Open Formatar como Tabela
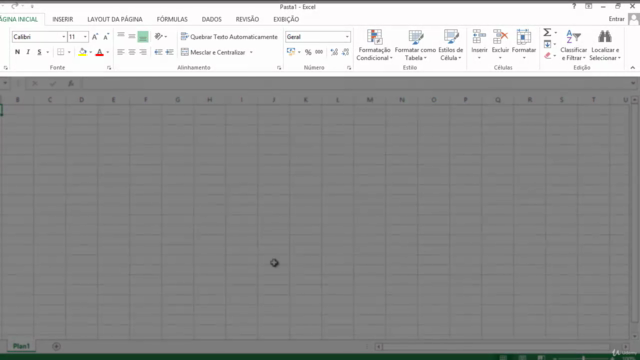The height and width of the screenshot is (360, 640). [416, 45]
